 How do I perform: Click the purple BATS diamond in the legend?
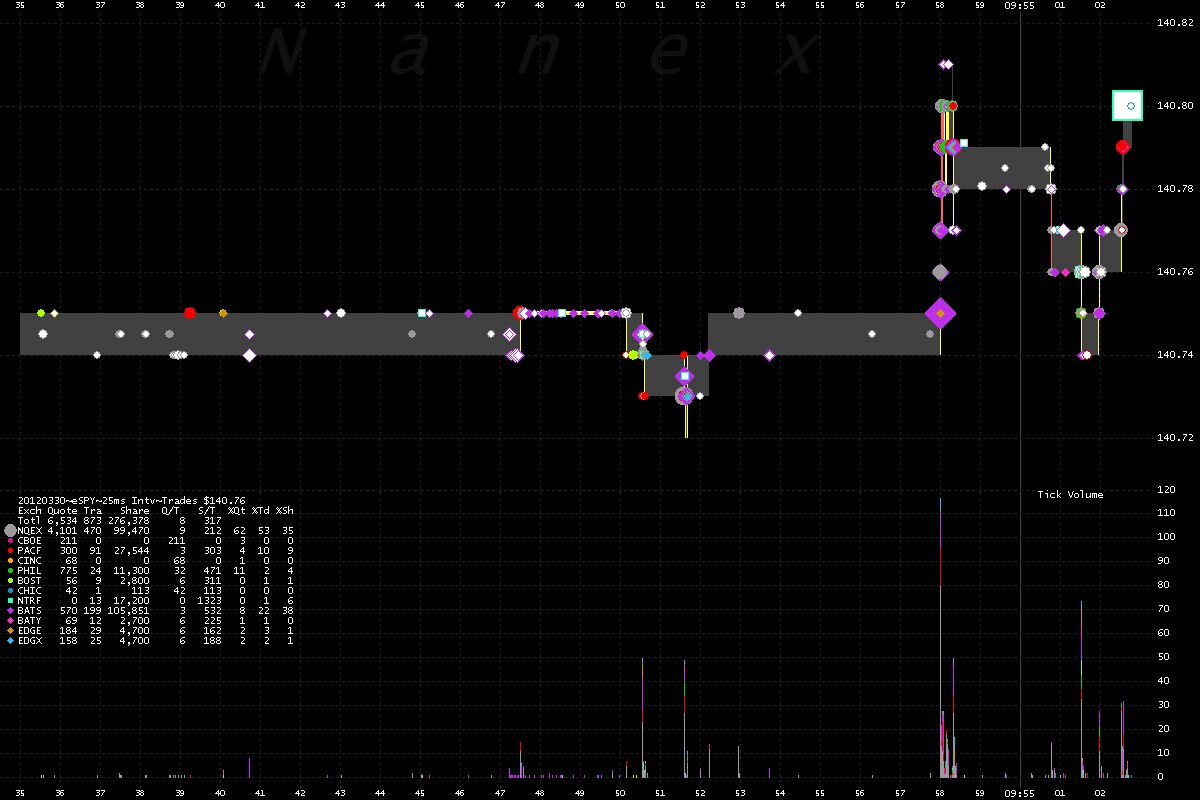click(10, 611)
